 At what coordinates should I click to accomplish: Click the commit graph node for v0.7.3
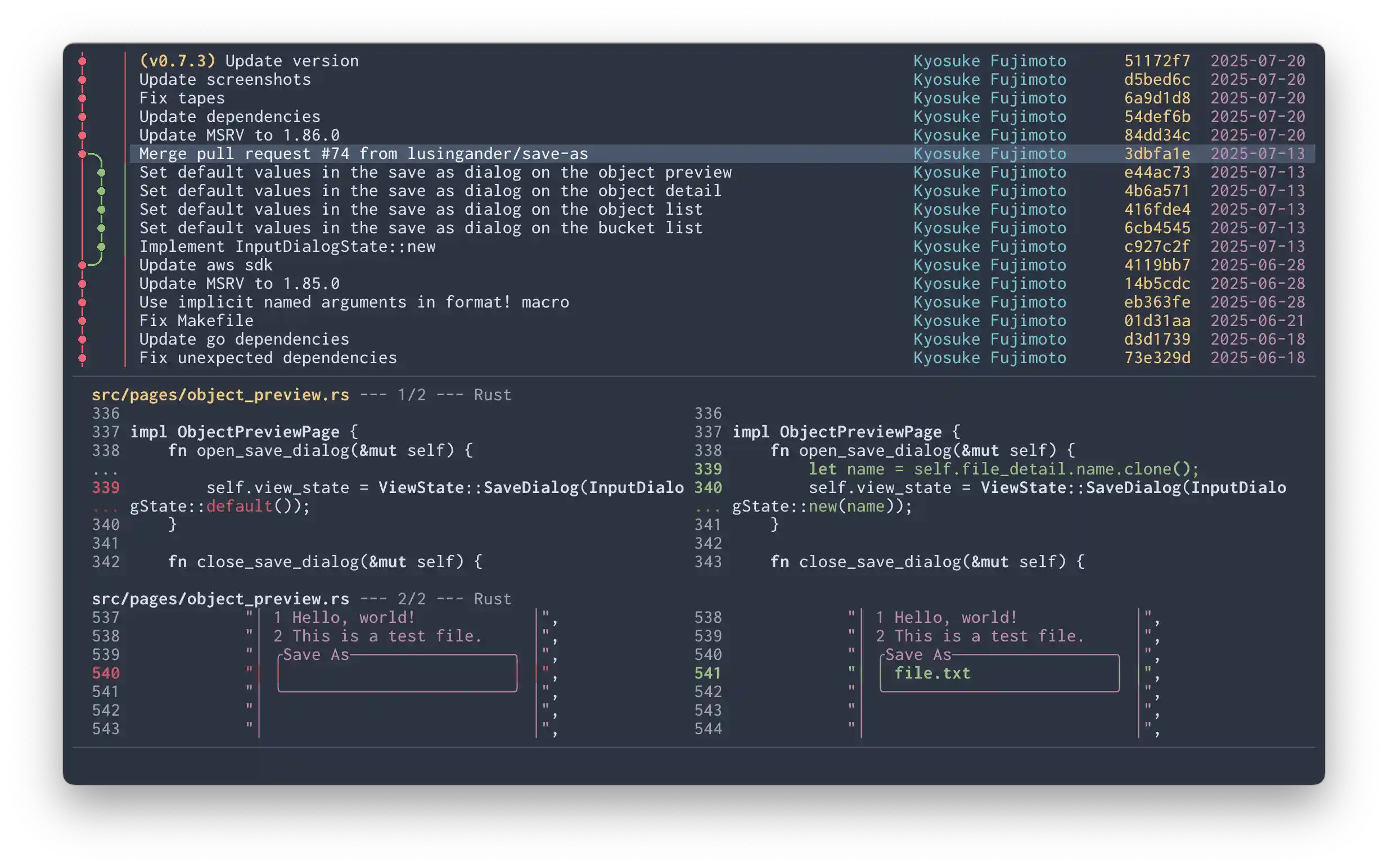tap(82, 61)
